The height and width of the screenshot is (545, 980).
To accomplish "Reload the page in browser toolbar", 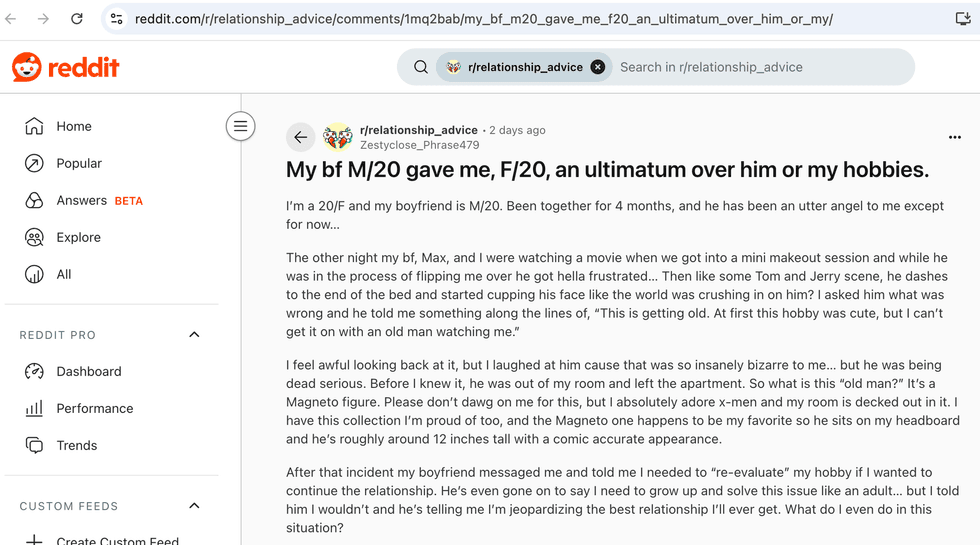I will point(77,19).
